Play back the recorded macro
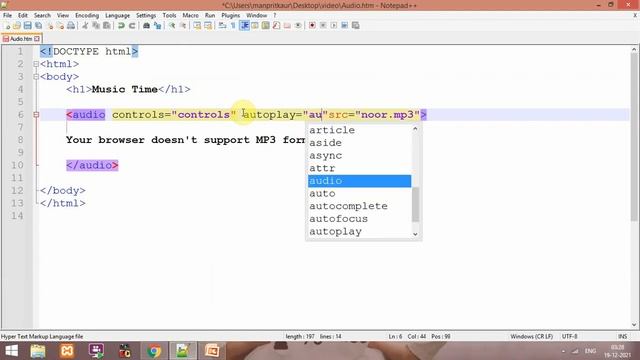This screenshot has width=640, height=360. click(x=334, y=25)
